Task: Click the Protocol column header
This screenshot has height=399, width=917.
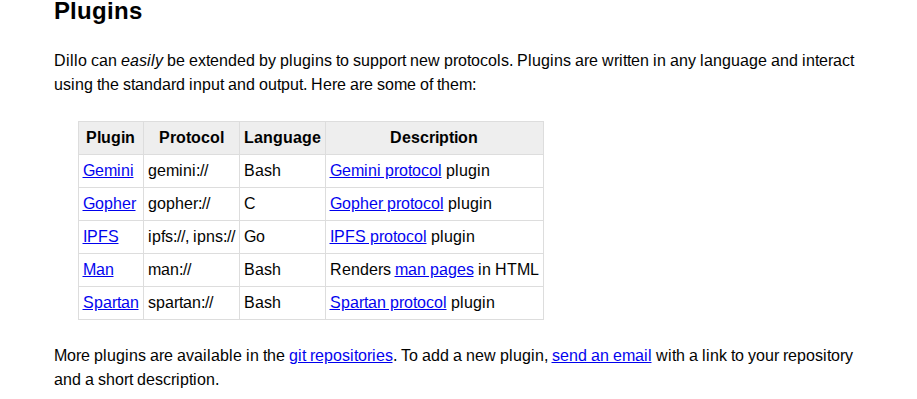Action: 191,137
